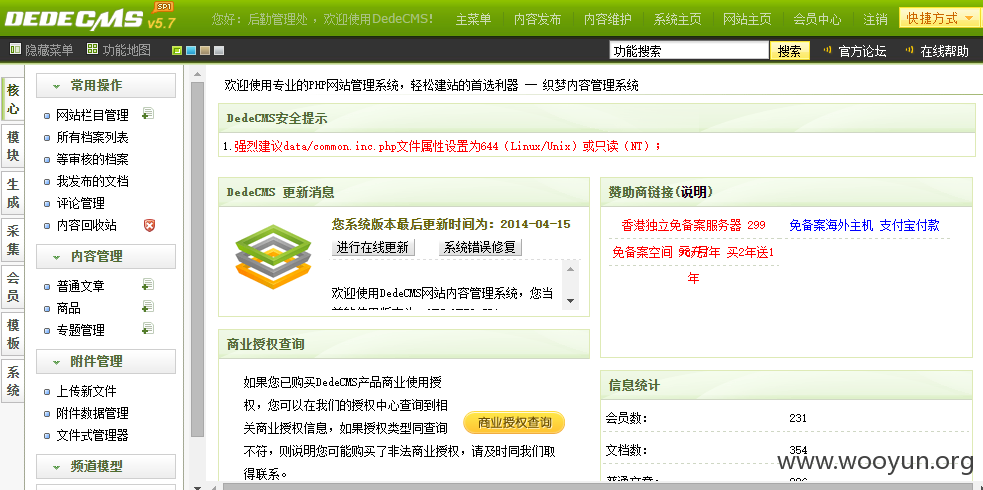Click the add icon beside 商品
983x490 pixels.
[148, 306]
